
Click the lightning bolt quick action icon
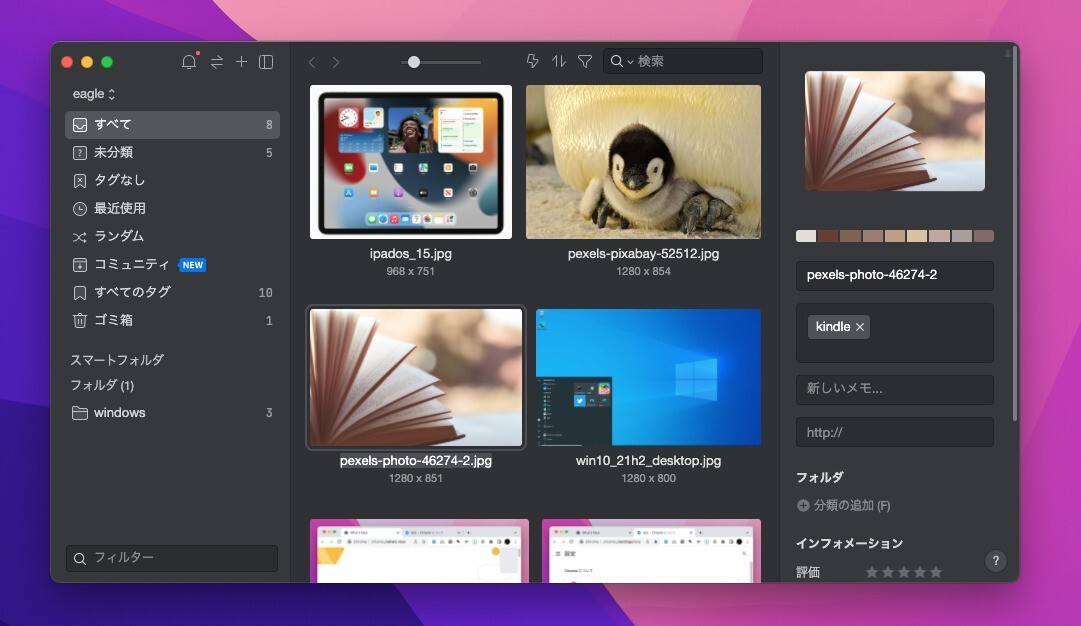pos(532,61)
